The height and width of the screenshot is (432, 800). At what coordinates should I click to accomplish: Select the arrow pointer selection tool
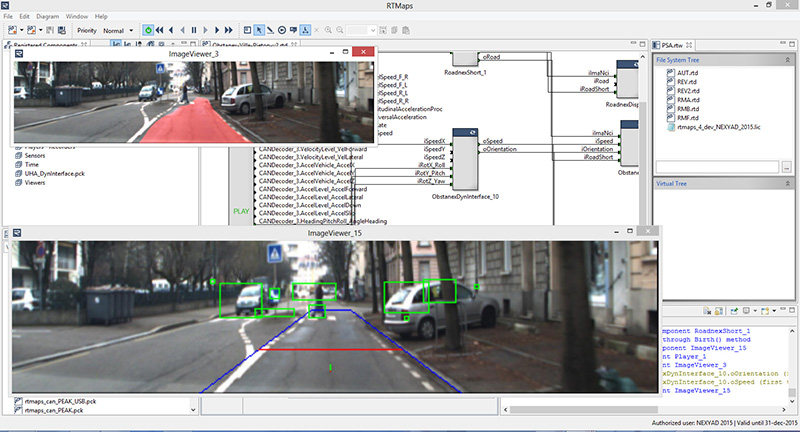(x=259, y=31)
